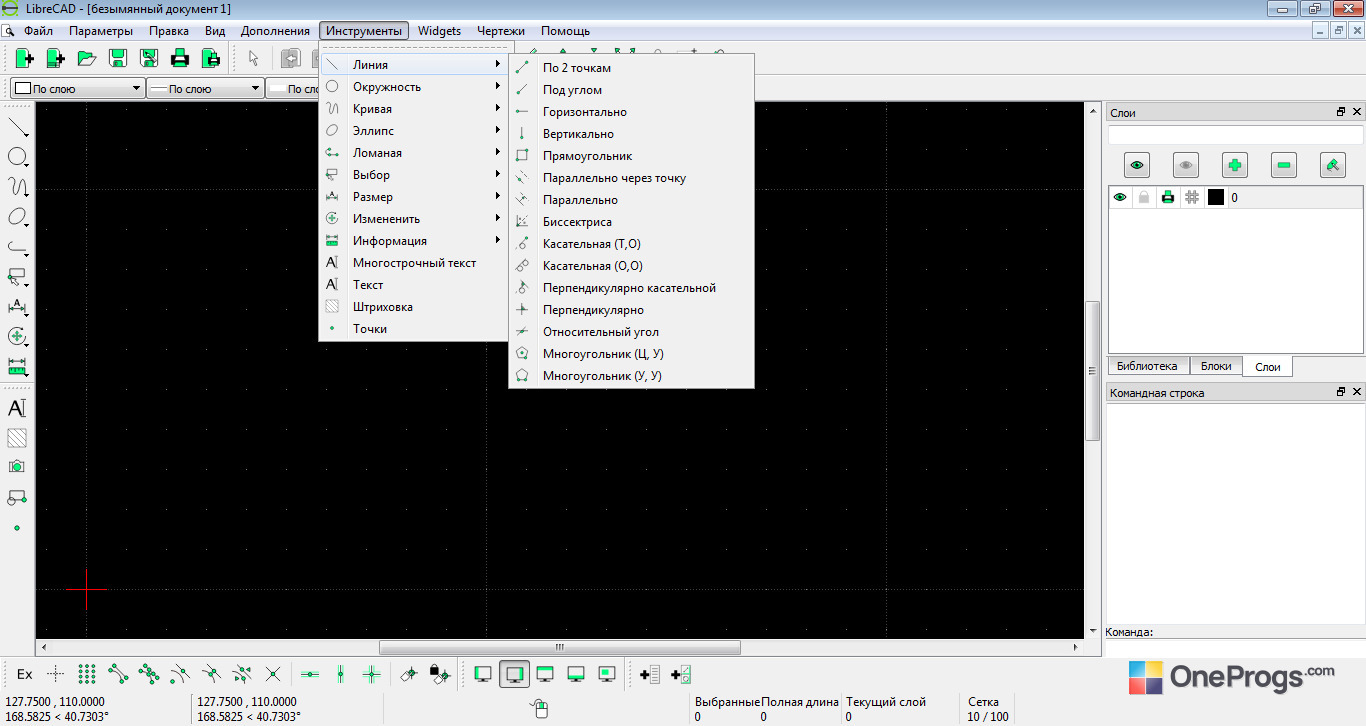Screen dimensions: 1366x726
Task: Click the relative zero lock icon
Action: tap(440, 674)
